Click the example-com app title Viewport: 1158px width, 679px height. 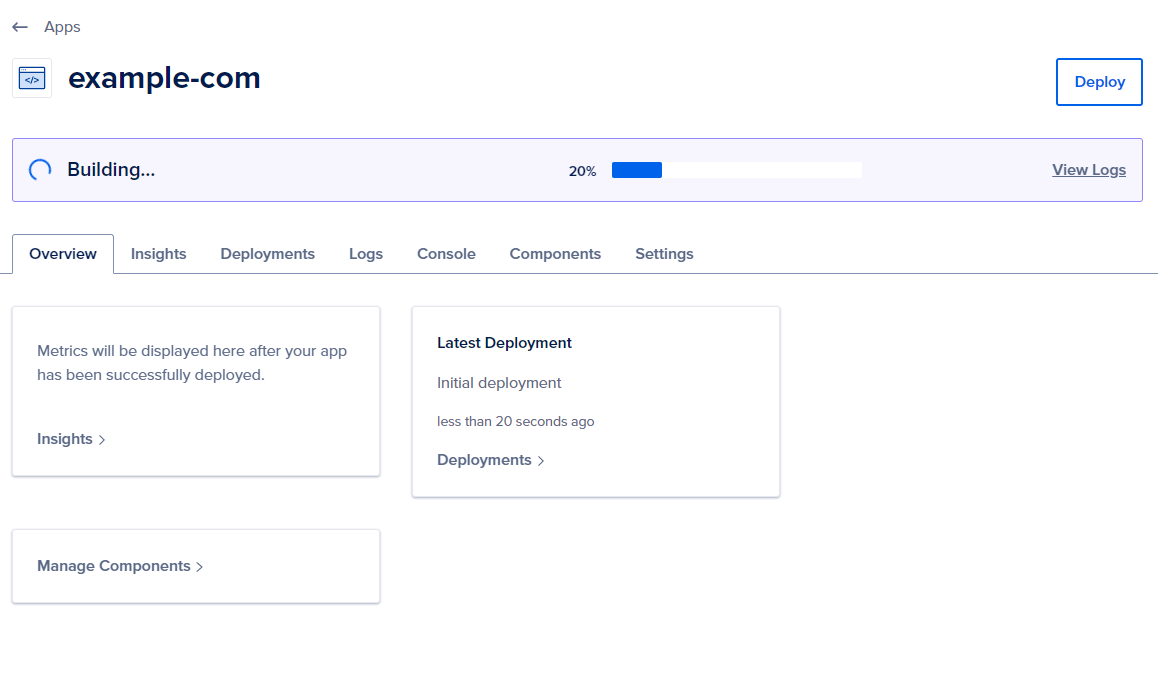[x=164, y=78]
